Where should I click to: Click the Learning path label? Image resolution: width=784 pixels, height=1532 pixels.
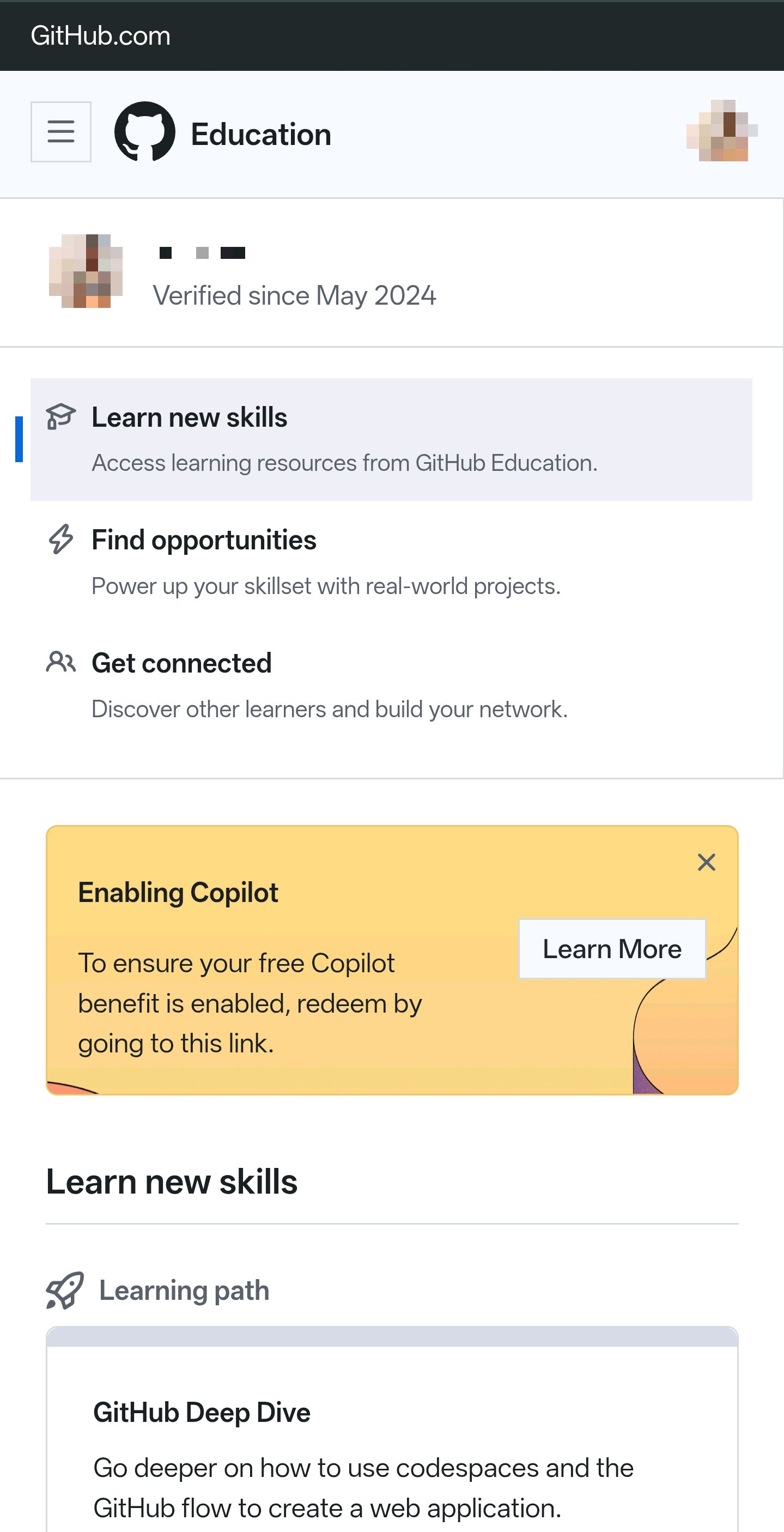pos(184,1291)
